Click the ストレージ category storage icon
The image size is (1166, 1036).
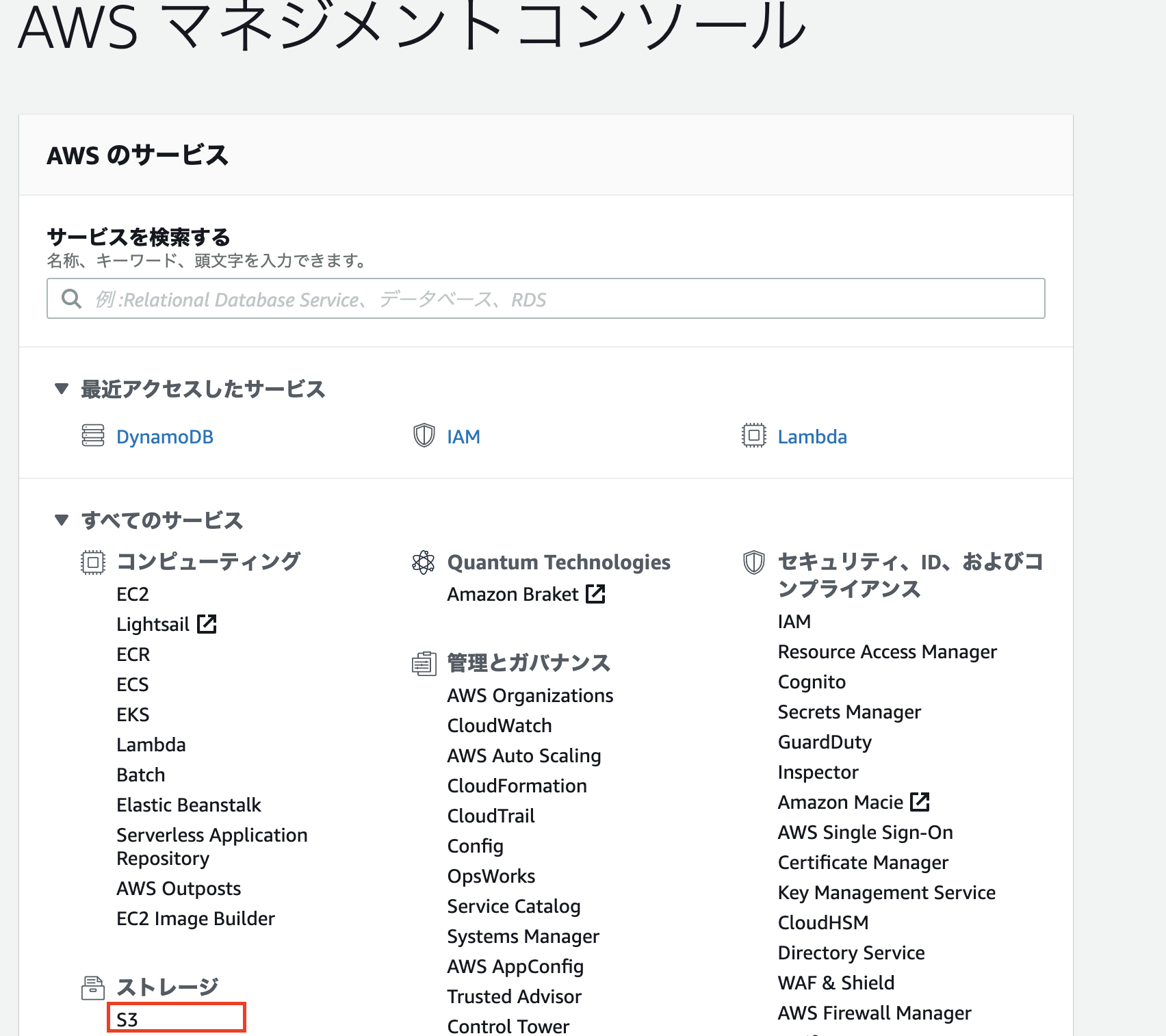pos(93,987)
